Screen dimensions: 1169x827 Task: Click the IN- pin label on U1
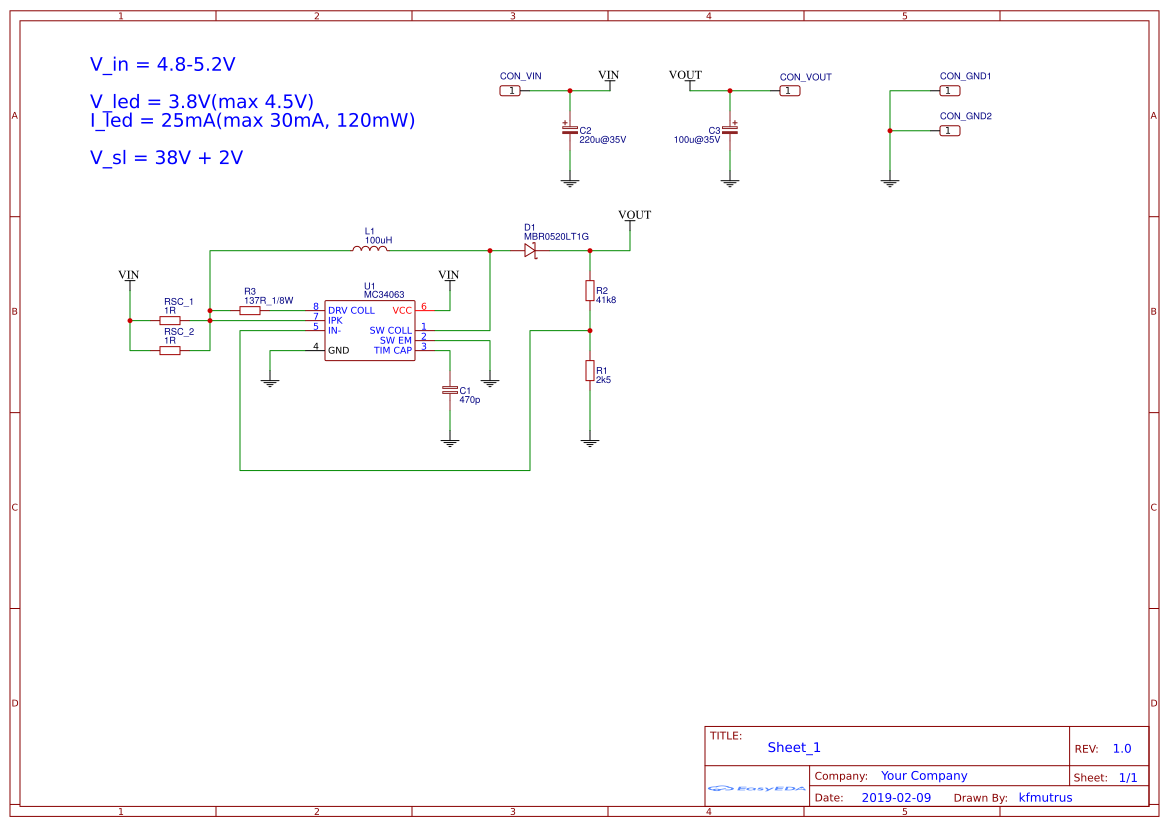[335, 330]
